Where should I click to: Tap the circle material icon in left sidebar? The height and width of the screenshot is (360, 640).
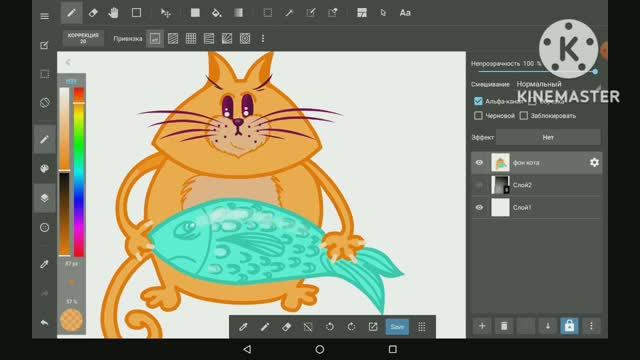click(44, 227)
